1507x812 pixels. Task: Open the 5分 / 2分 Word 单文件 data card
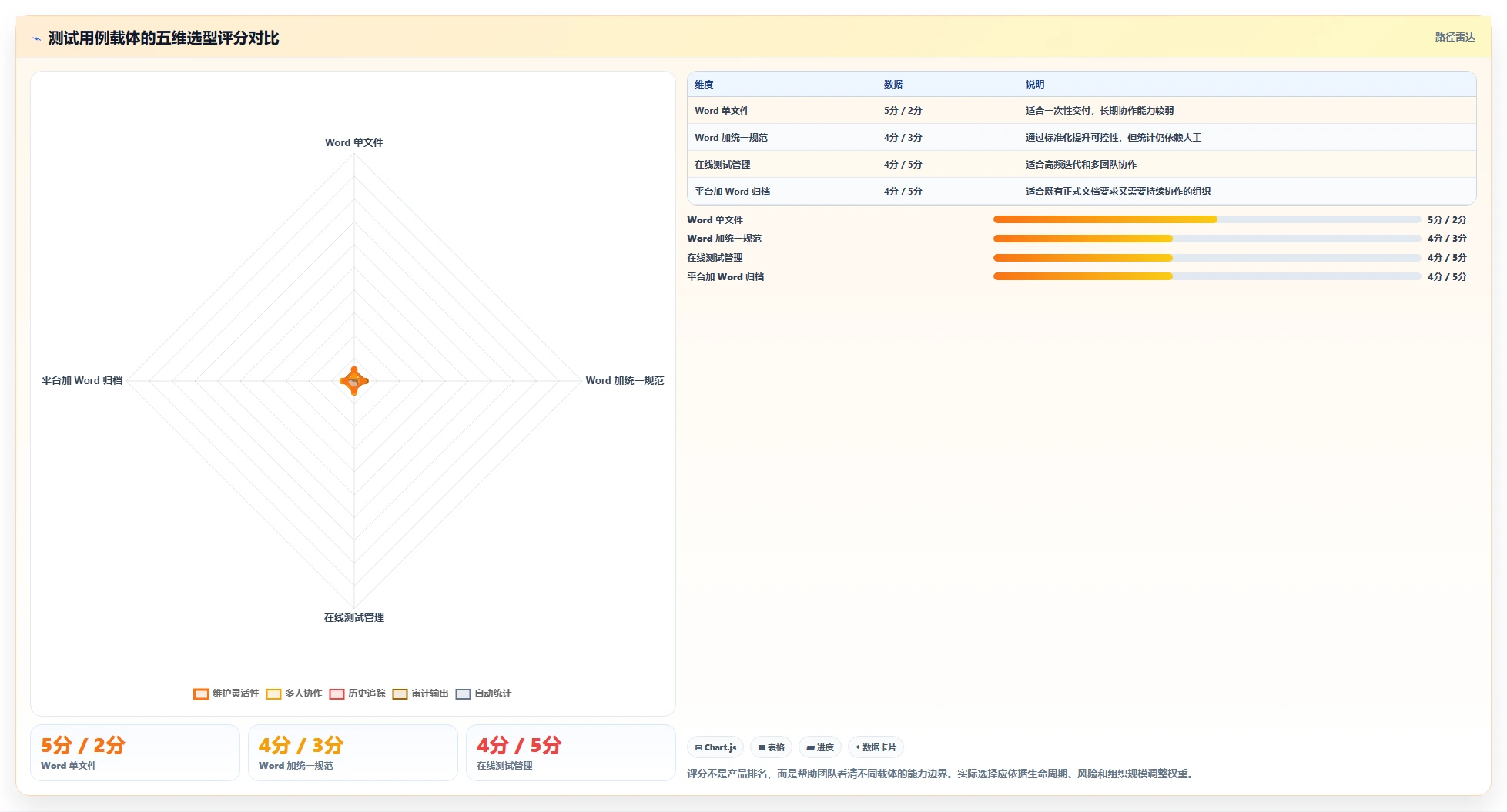point(135,753)
